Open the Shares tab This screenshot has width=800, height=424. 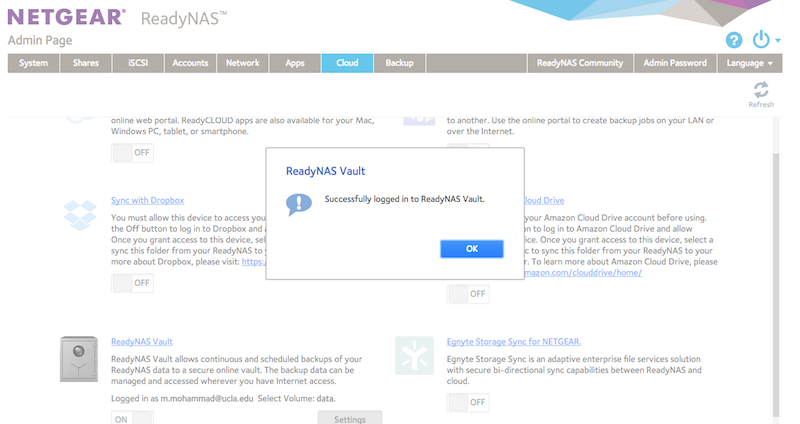click(86, 63)
